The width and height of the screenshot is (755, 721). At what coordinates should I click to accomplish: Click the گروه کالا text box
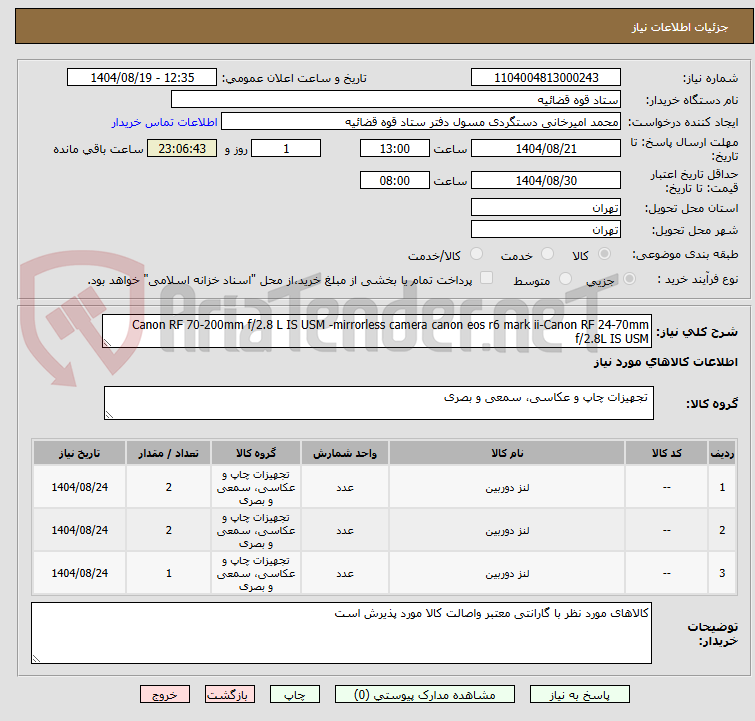[x=378, y=404]
